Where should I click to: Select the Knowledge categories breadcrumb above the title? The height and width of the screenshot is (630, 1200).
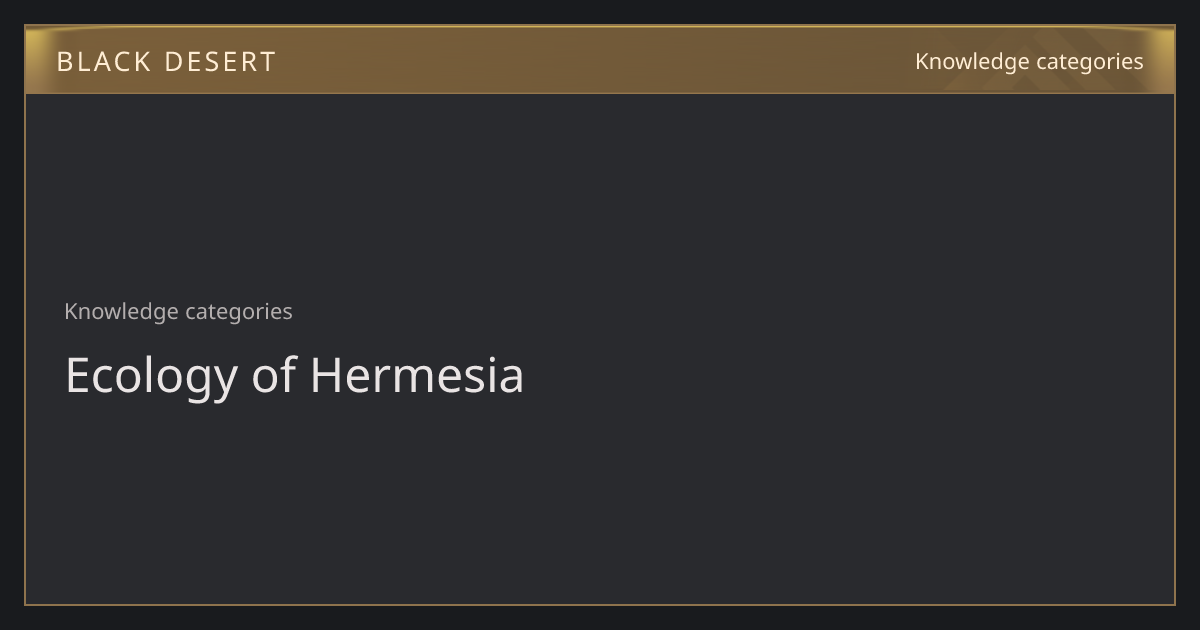pyautogui.click(x=178, y=311)
